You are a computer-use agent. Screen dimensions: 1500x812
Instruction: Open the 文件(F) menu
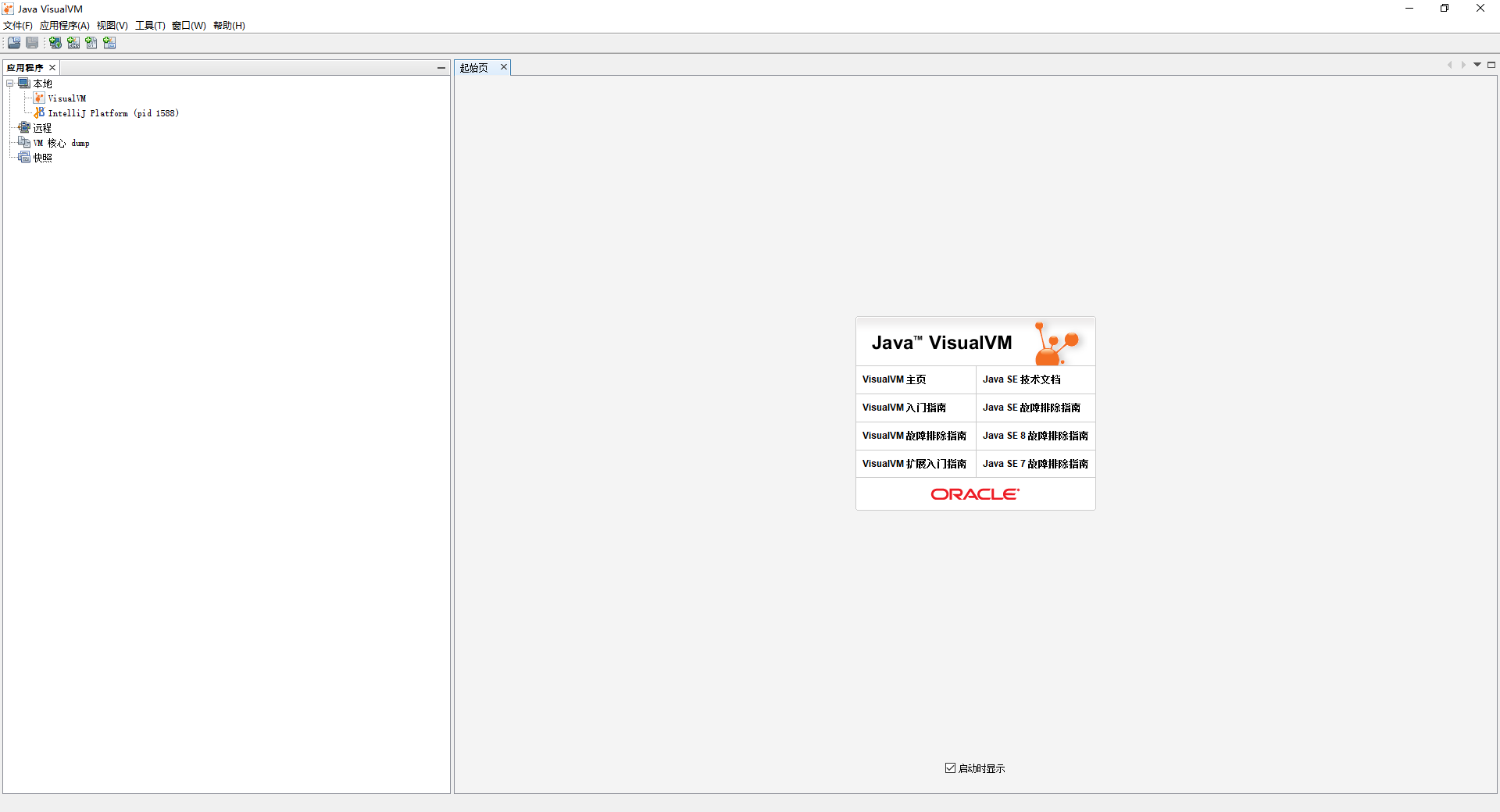[18, 26]
